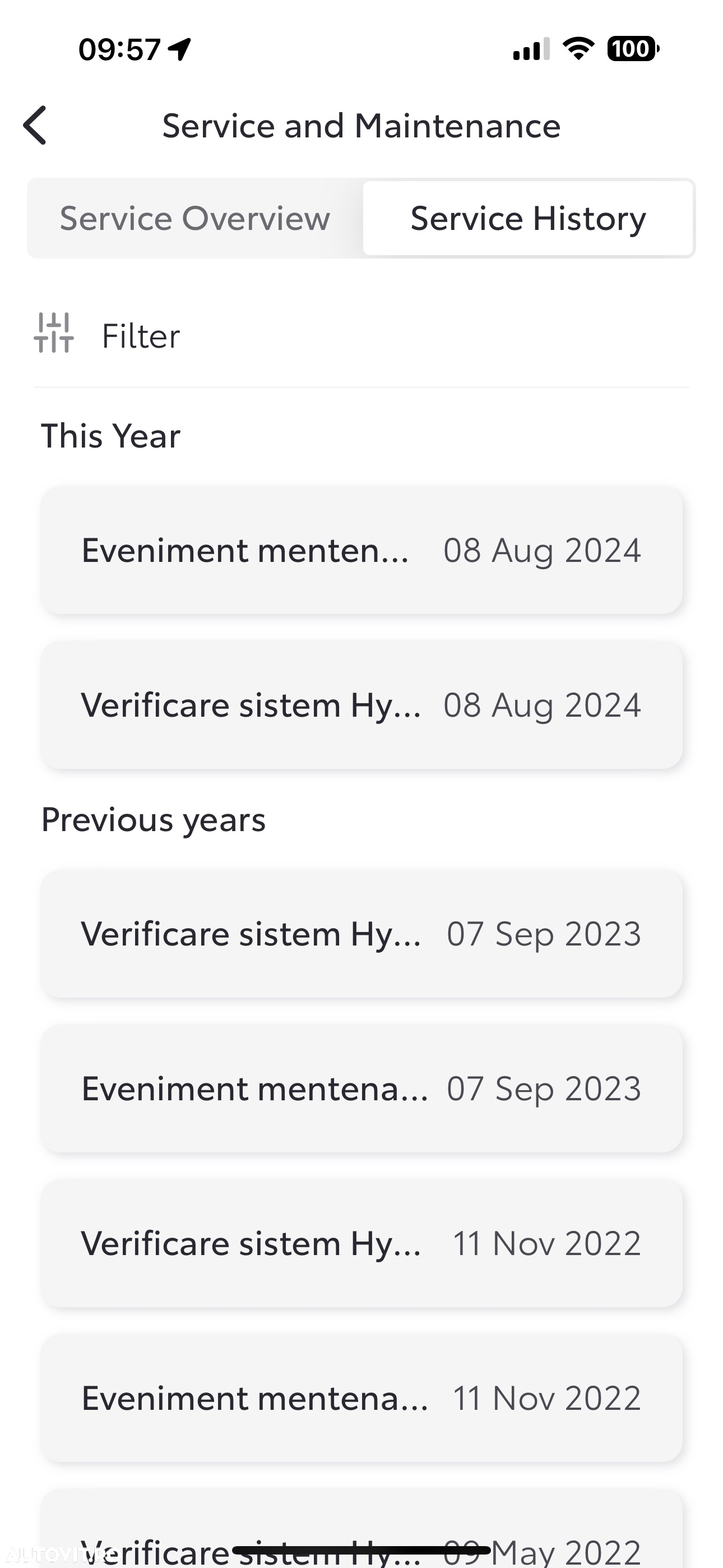Screen dimensions: 723x1568
Task: Open Verificare sistem Hybrid entry 11 Nov 2022
Action: 361,1243
